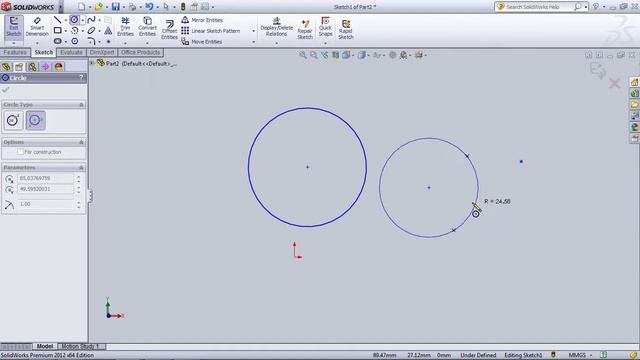Switch to the Model tab at bottom

[x=45, y=346]
